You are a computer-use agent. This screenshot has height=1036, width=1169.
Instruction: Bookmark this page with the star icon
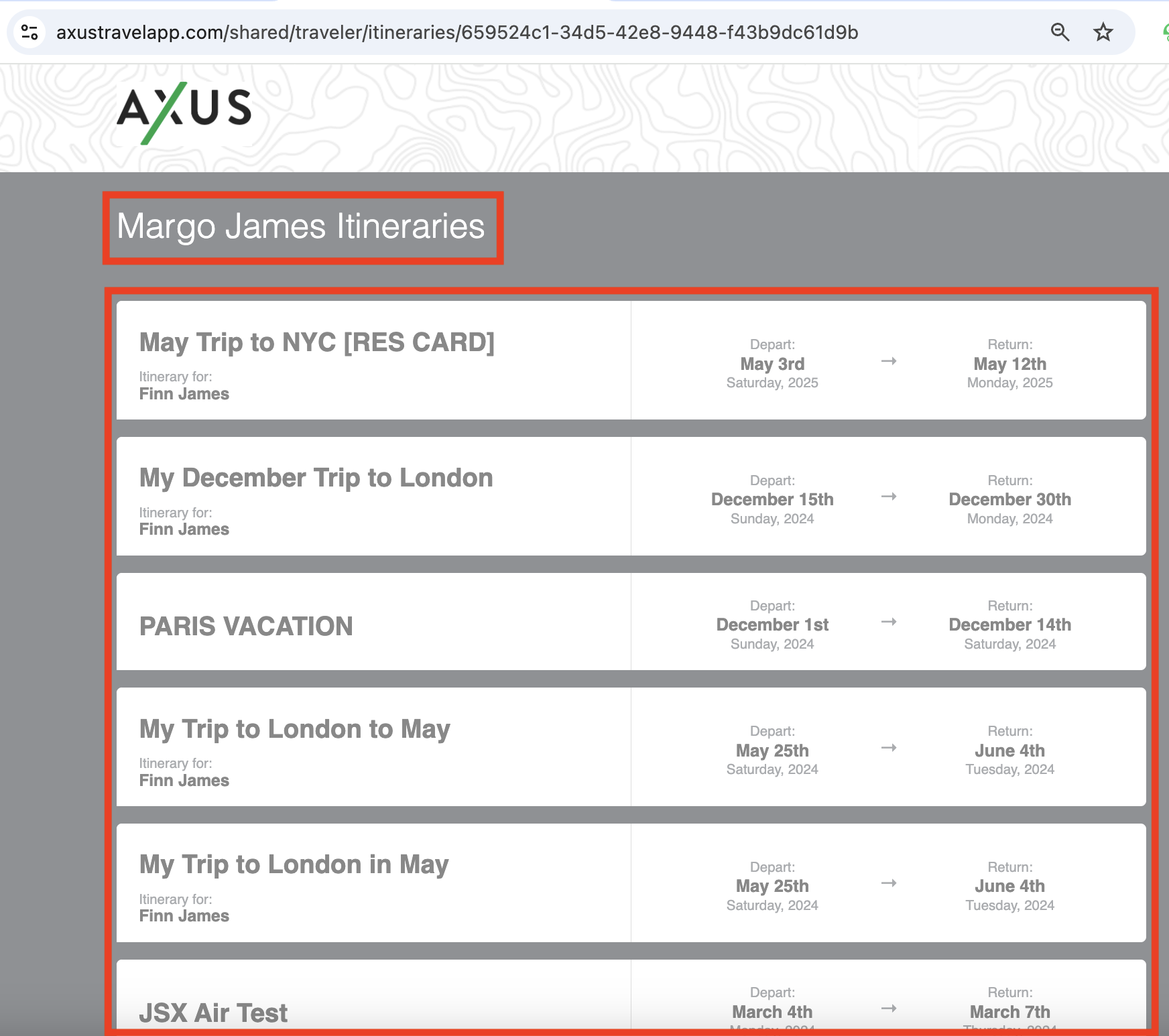pos(1103,32)
